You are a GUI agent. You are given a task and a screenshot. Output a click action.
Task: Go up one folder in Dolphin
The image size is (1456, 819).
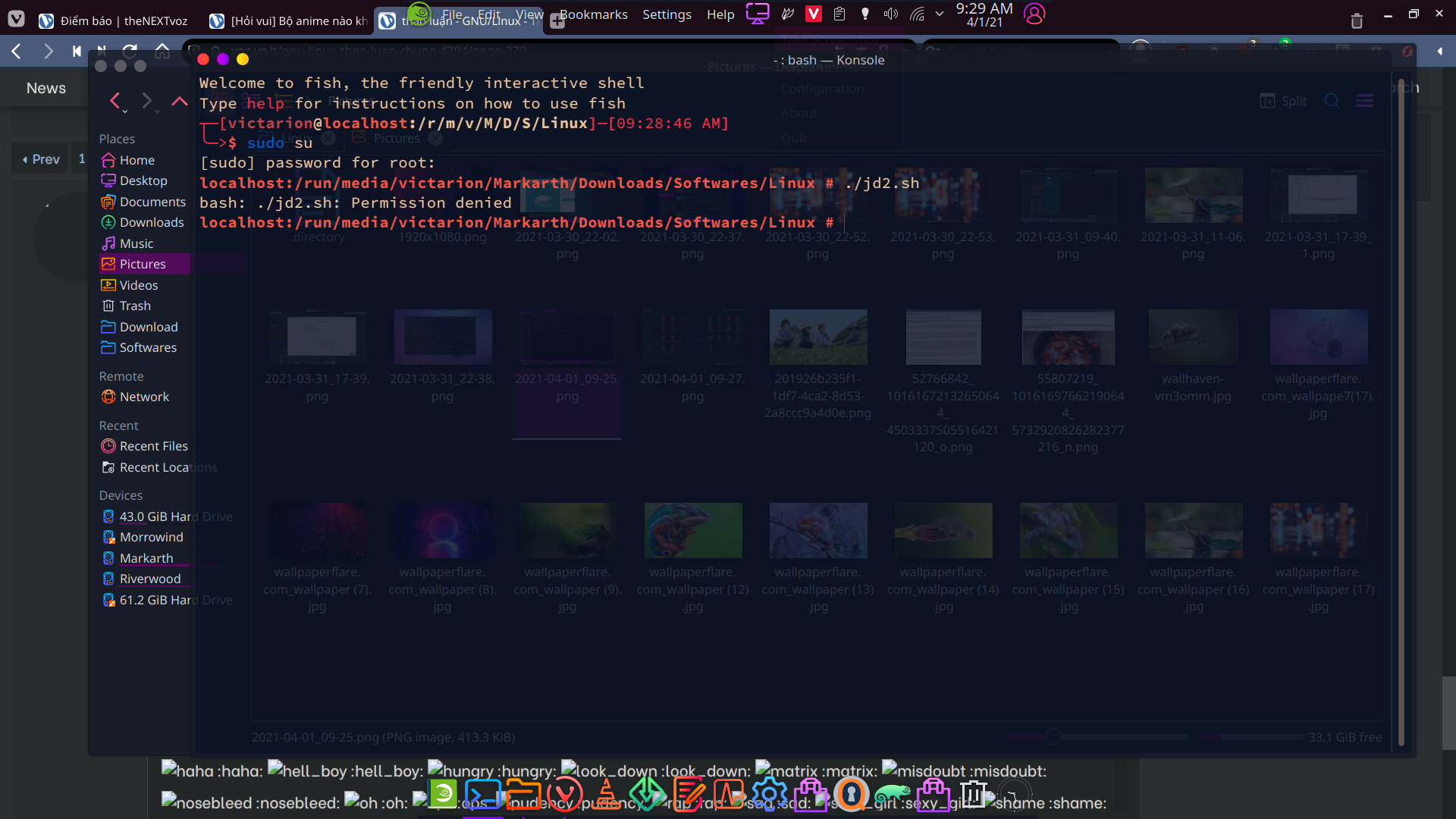[179, 101]
